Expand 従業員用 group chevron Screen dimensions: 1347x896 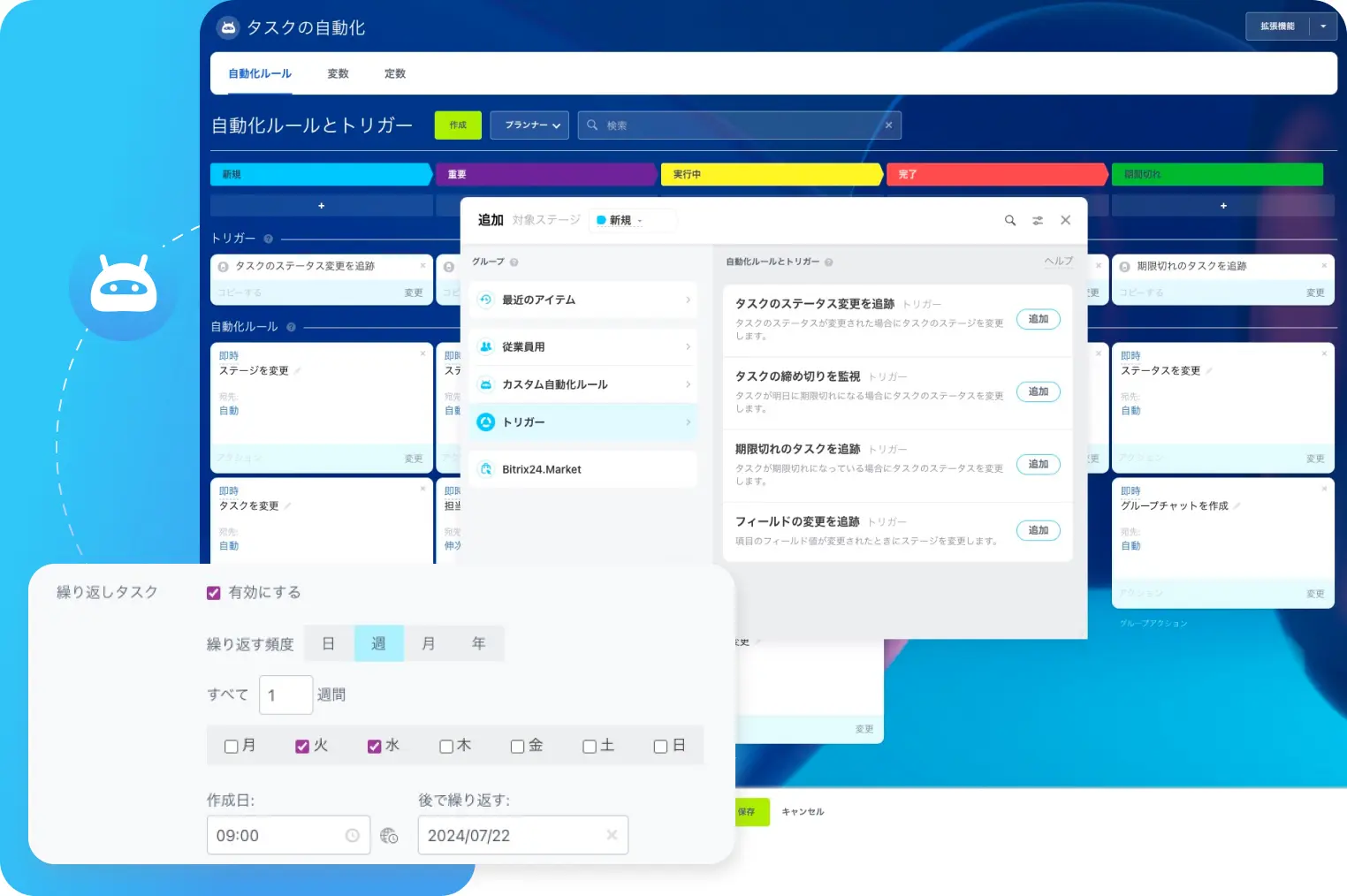click(x=688, y=346)
